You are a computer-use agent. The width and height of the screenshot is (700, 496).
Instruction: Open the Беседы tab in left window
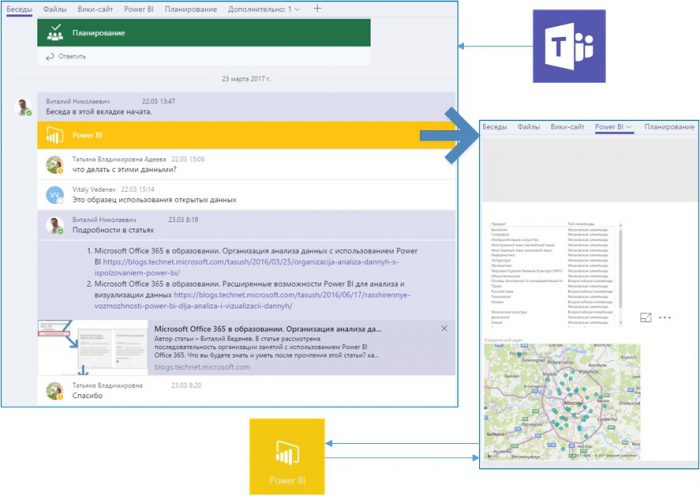coord(19,9)
